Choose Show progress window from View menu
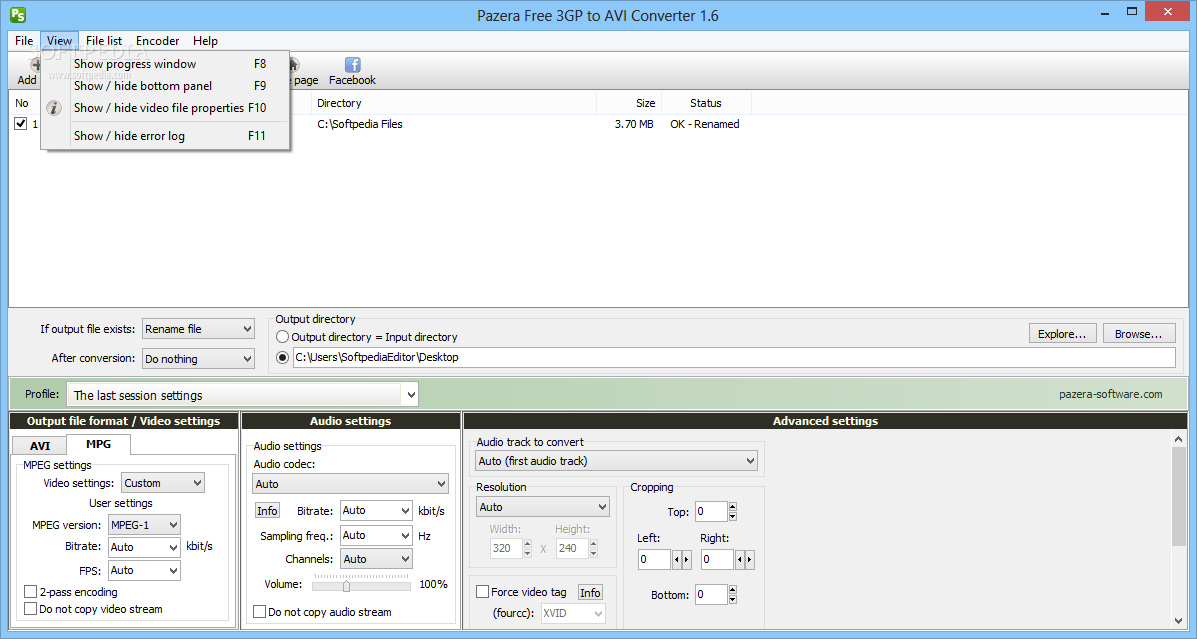 [165, 64]
